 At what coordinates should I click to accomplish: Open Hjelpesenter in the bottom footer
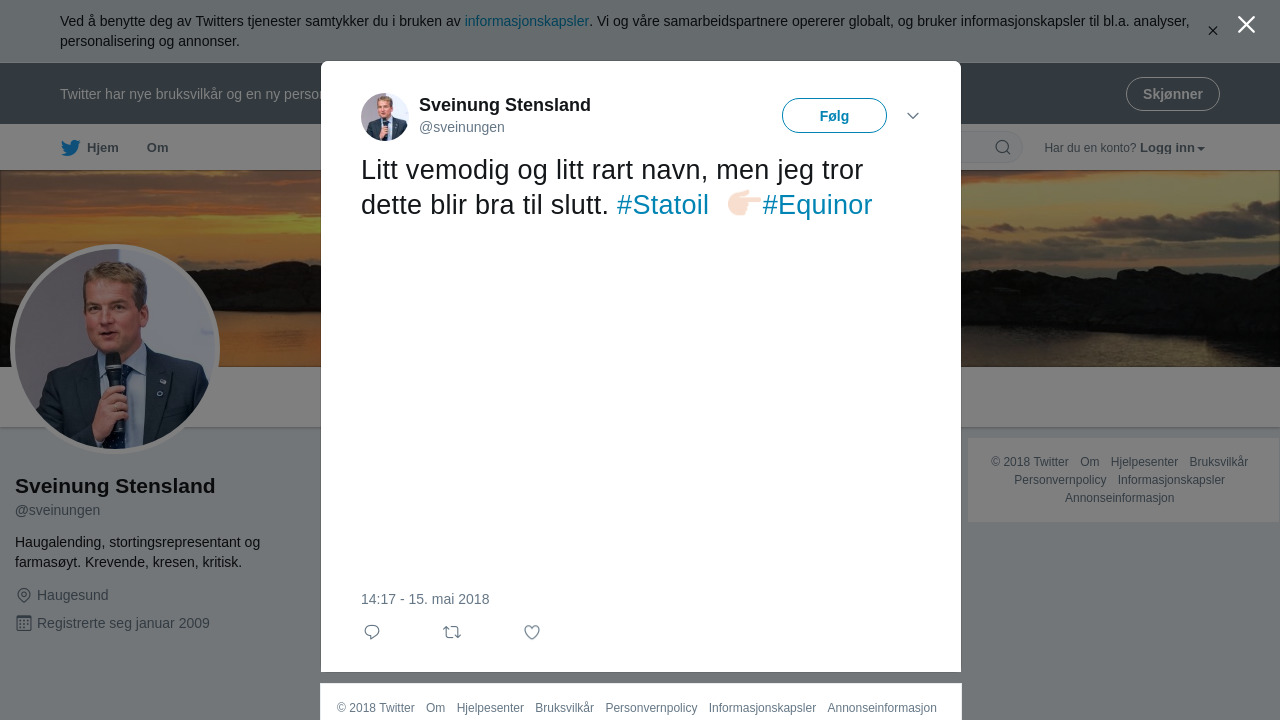[x=490, y=708]
